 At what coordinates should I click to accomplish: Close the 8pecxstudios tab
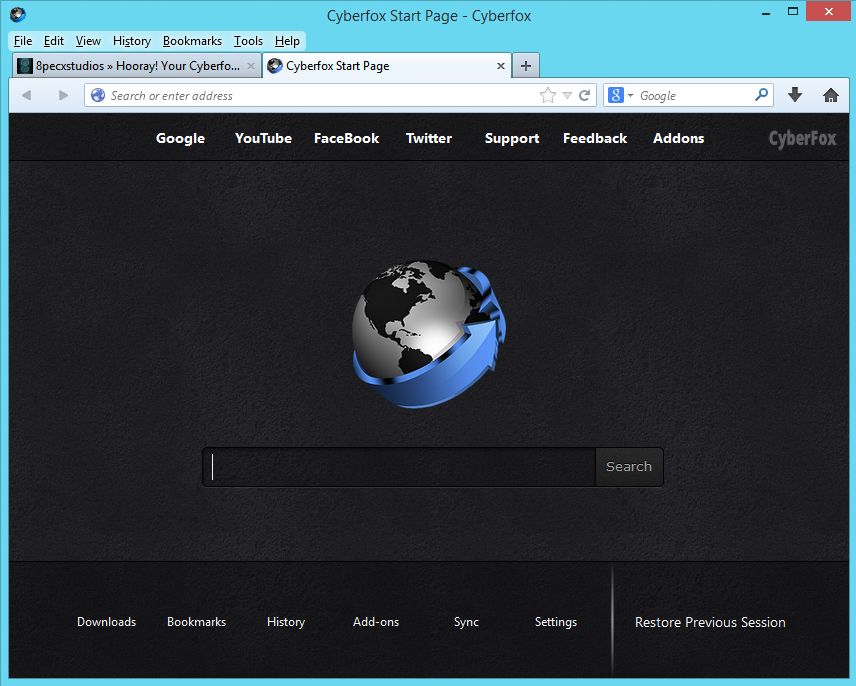click(x=251, y=66)
